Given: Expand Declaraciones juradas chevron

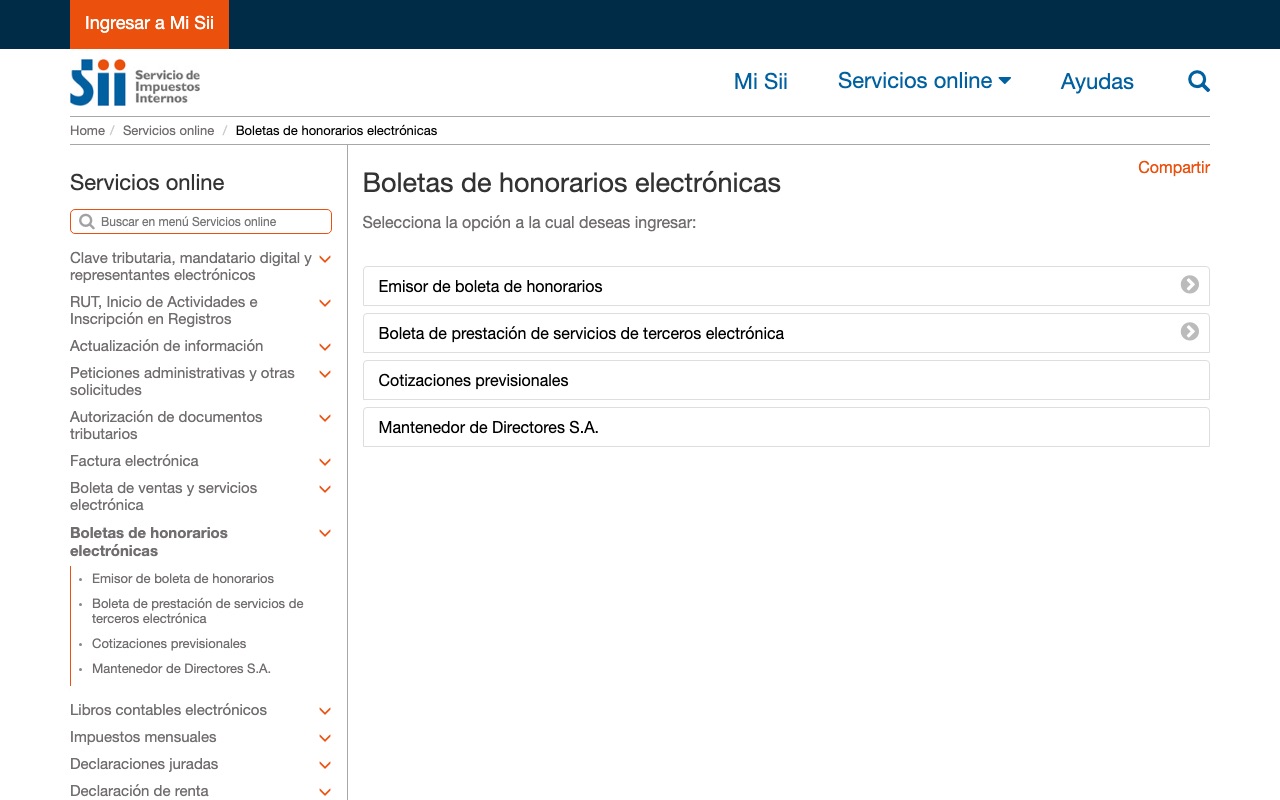Looking at the screenshot, I should (324, 765).
